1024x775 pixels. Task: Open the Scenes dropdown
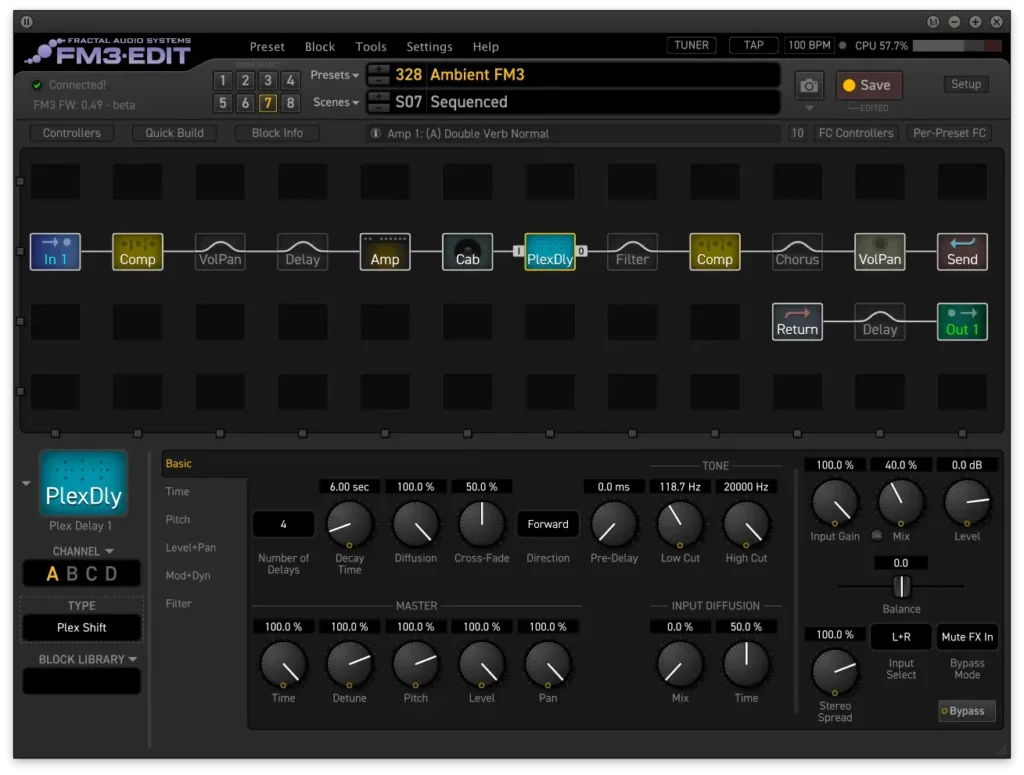tap(335, 102)
